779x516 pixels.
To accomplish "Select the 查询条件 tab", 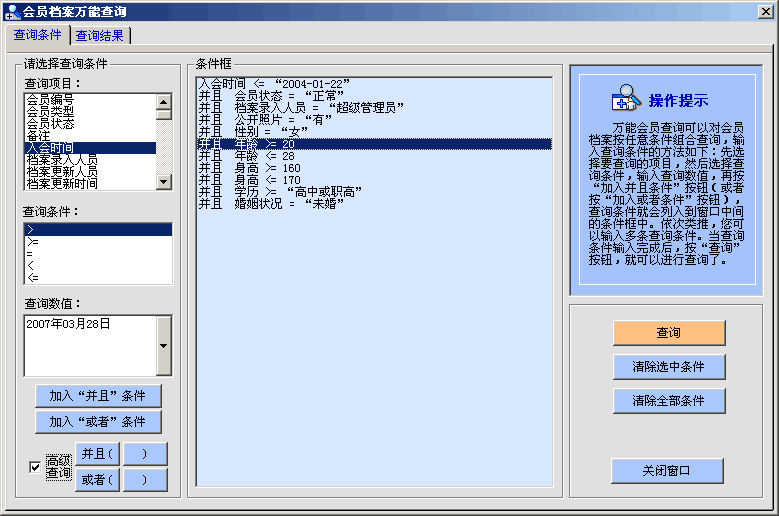I will tap(38, 35).
